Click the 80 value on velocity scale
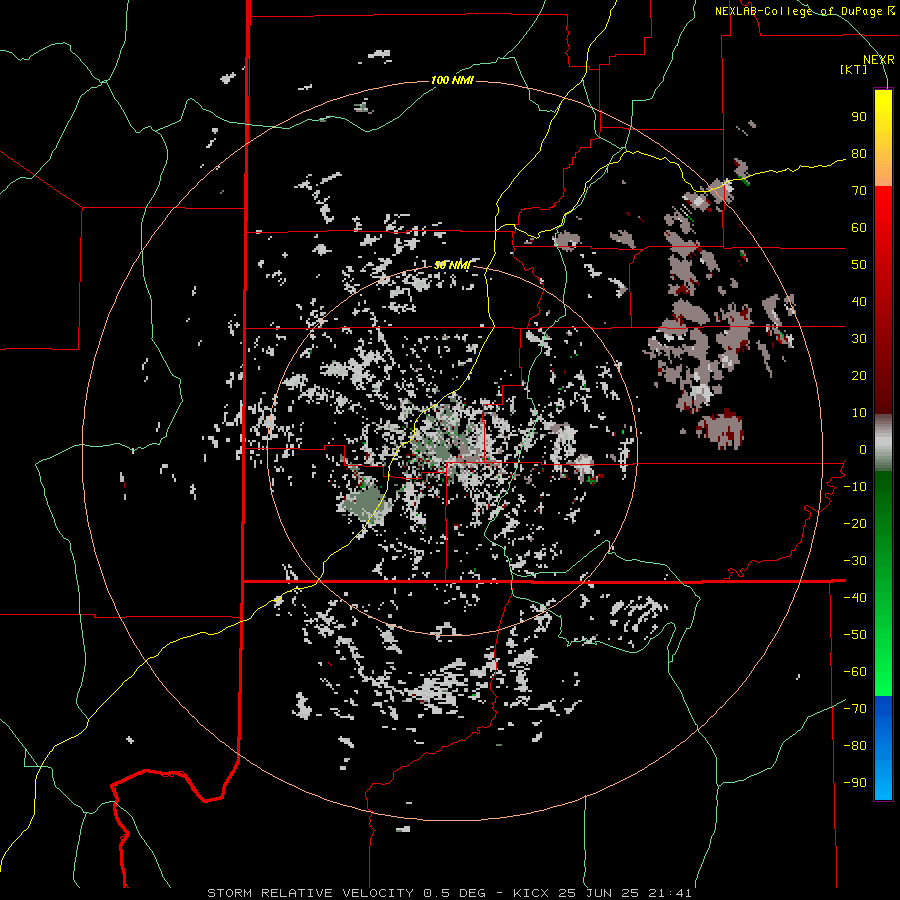This screenshot has width=900, height=900. [x=859, y=154]
